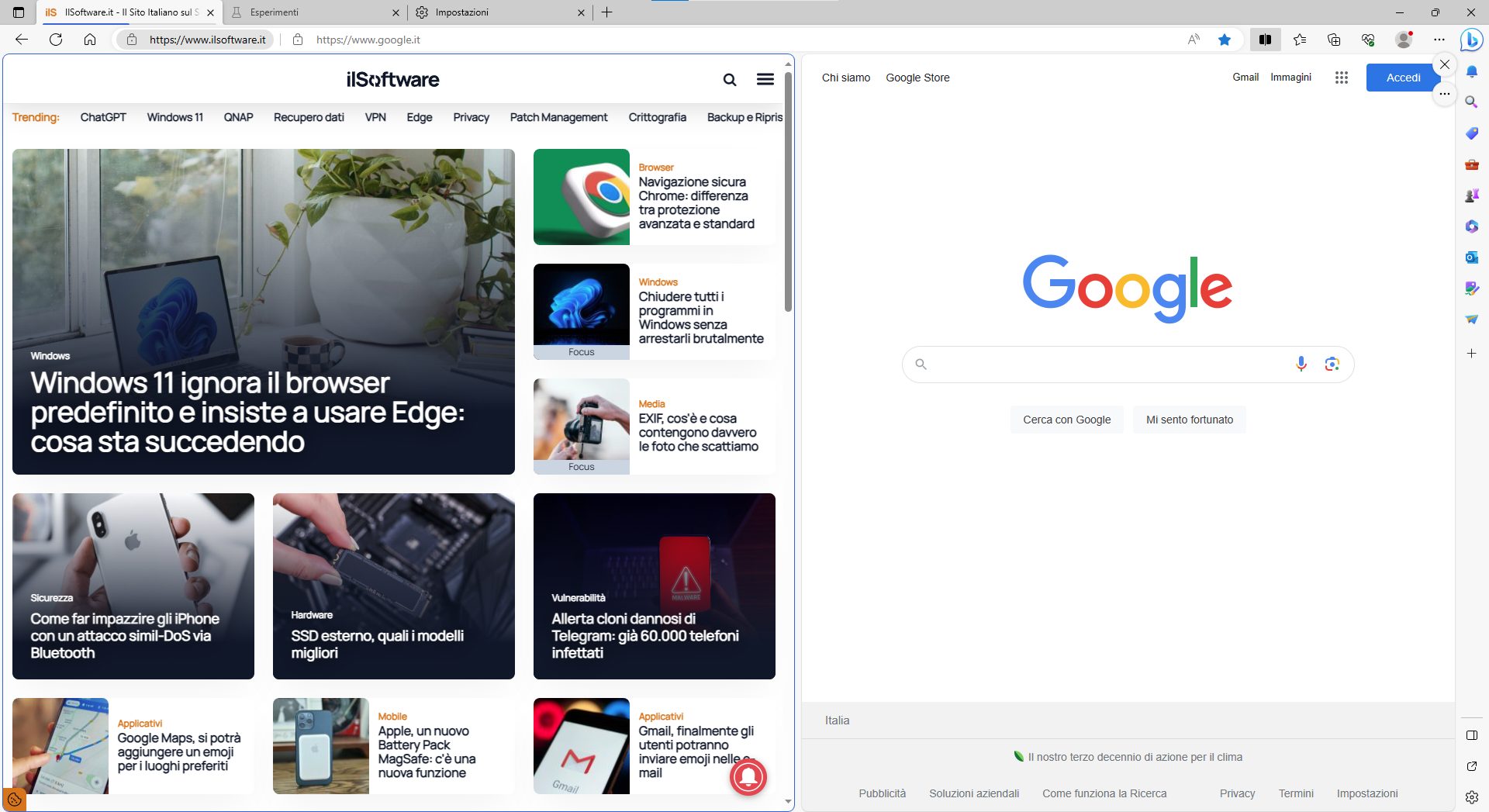Open sidebar notifications bell icon
This screenshot has height=812, width=1489.
point(1471,71)
